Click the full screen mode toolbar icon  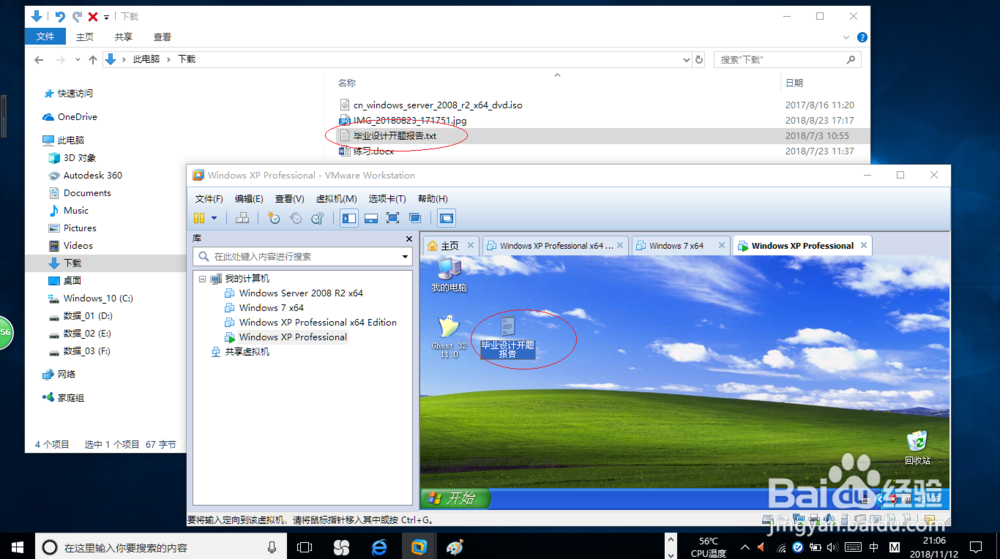tap(393, 218)
